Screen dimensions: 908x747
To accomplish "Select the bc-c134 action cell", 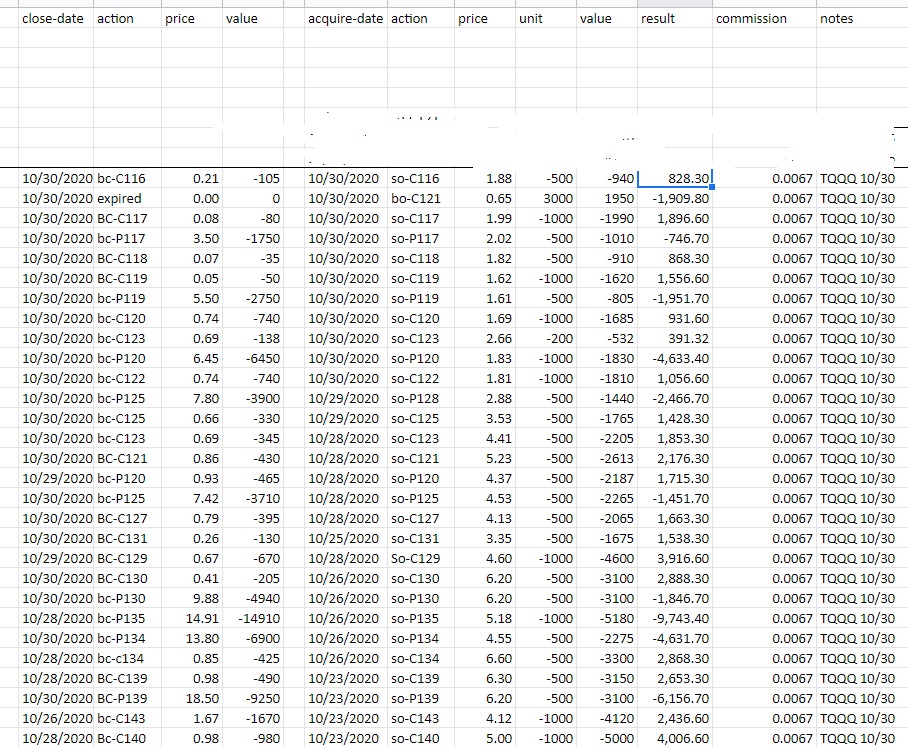I will pyautogui.click(x=120, y=659).
